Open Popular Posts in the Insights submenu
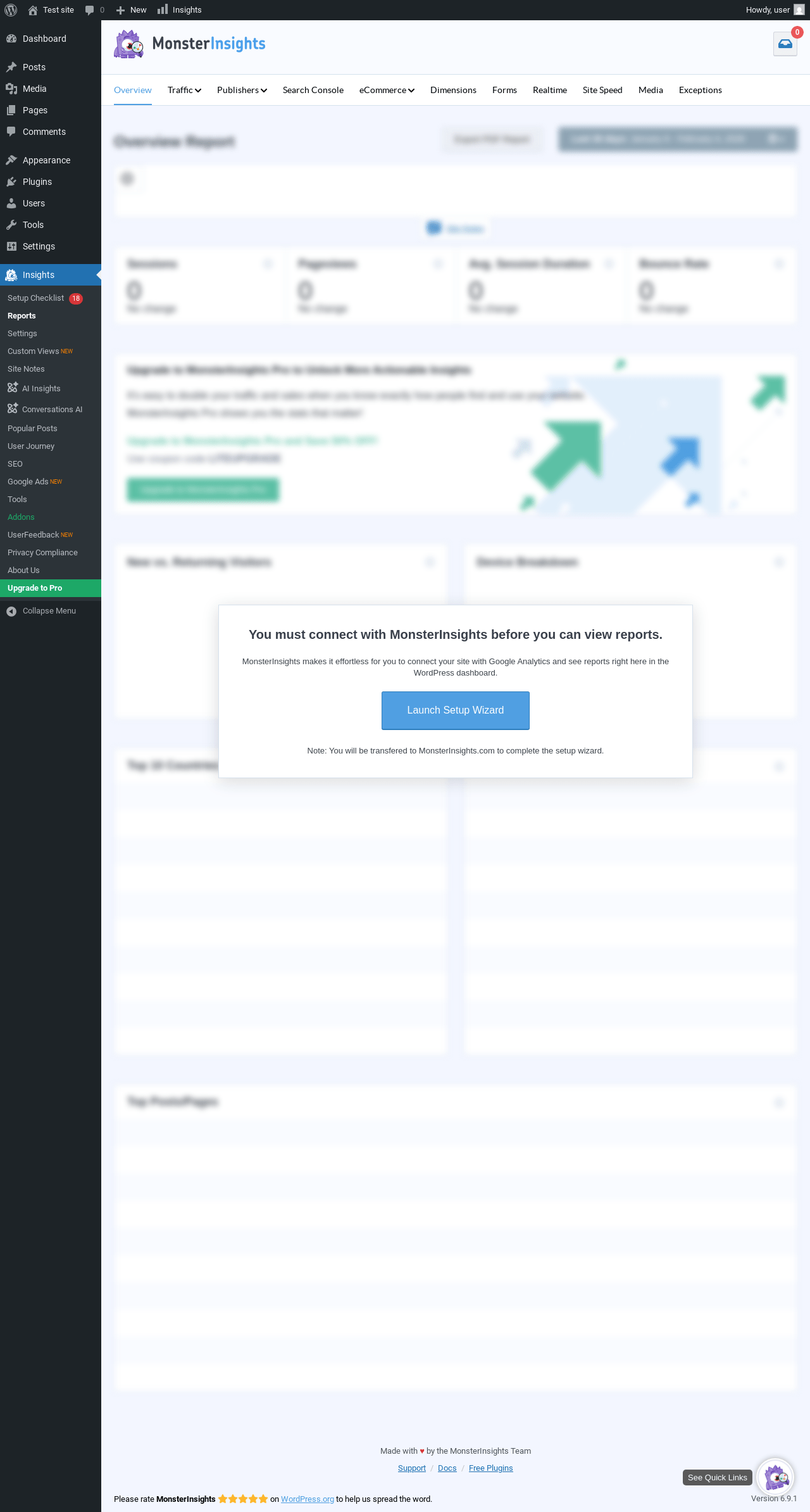 (32, 429)
